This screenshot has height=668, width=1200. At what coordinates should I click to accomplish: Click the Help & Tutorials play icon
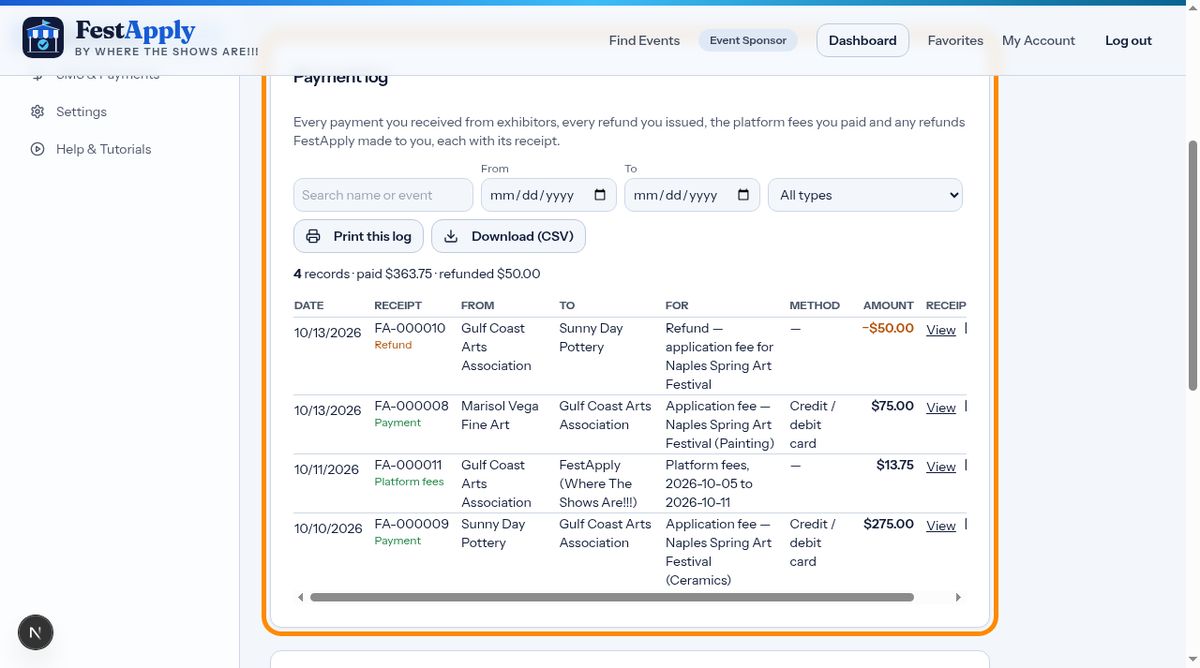(38, 149)
